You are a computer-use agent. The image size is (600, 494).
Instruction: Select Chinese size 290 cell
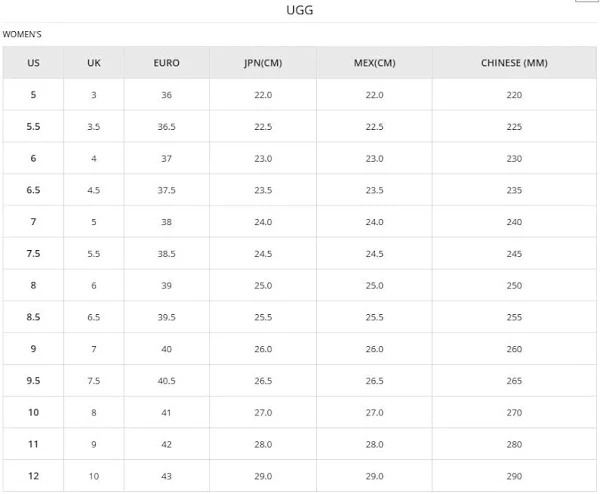(514, 476)
